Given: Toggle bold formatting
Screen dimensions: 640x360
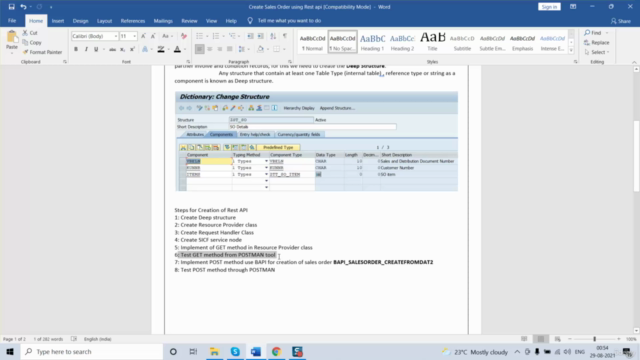Looking at the screenshot, I should (76, 49).
